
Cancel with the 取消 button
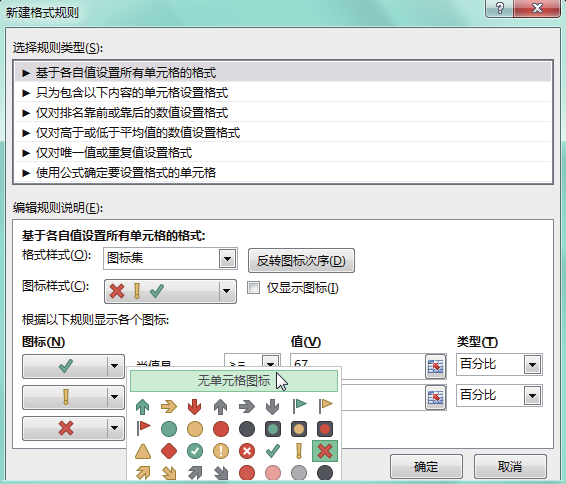point(510,466)
